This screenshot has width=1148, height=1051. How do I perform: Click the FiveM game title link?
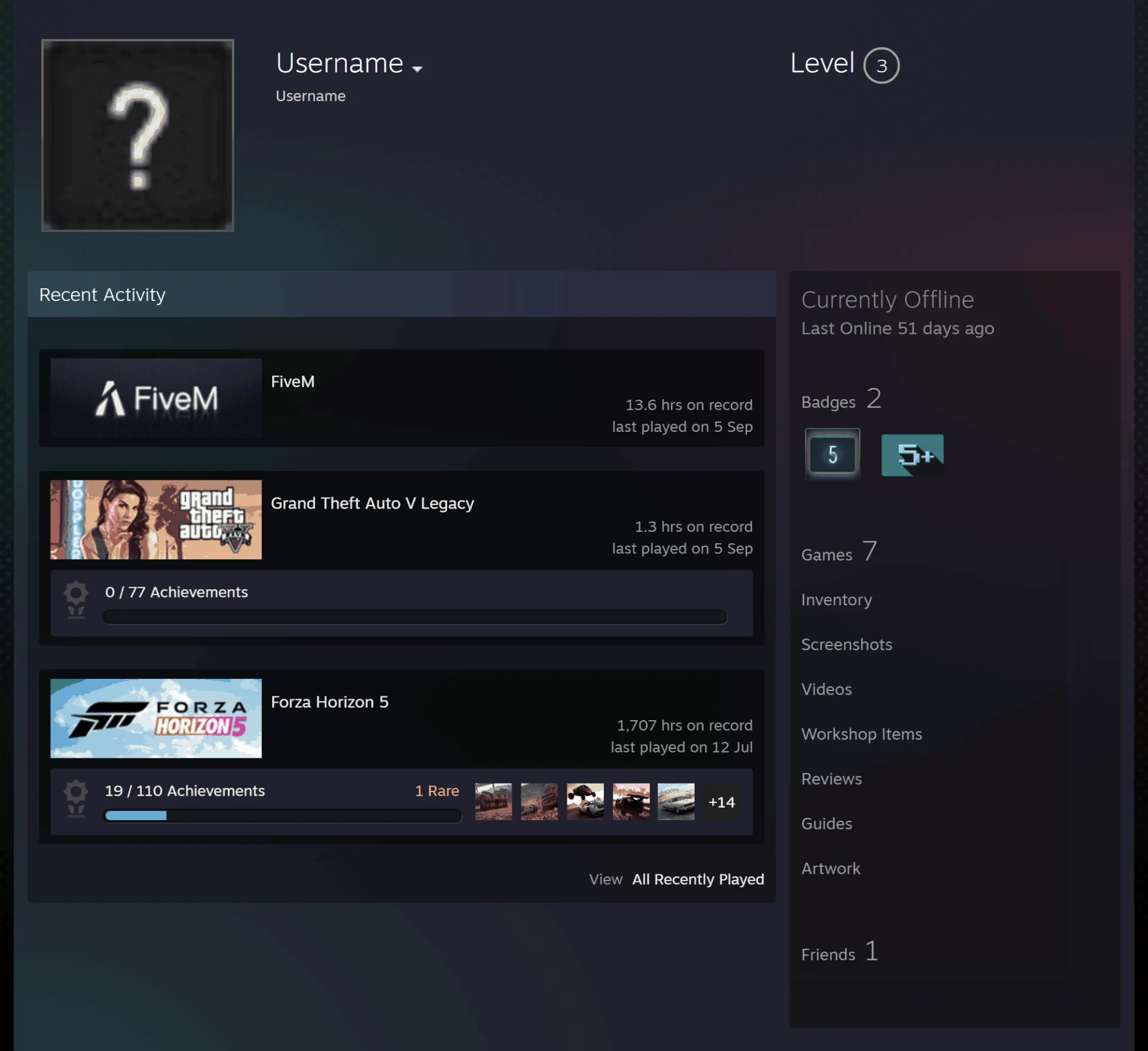click(x=292, y=382)
